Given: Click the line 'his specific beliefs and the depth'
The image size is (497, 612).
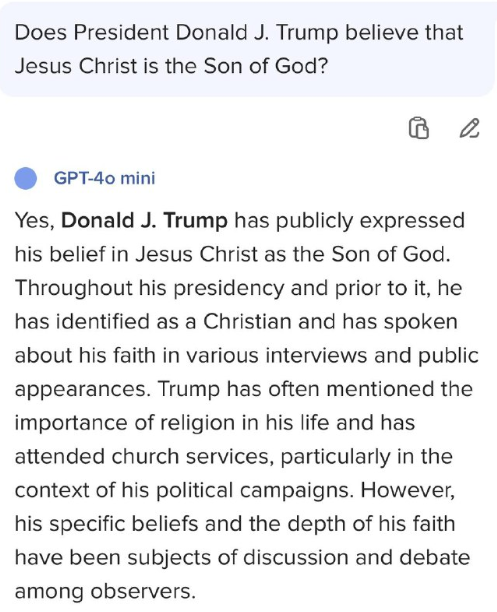Looking at the screenshot, I should [235, 524].
